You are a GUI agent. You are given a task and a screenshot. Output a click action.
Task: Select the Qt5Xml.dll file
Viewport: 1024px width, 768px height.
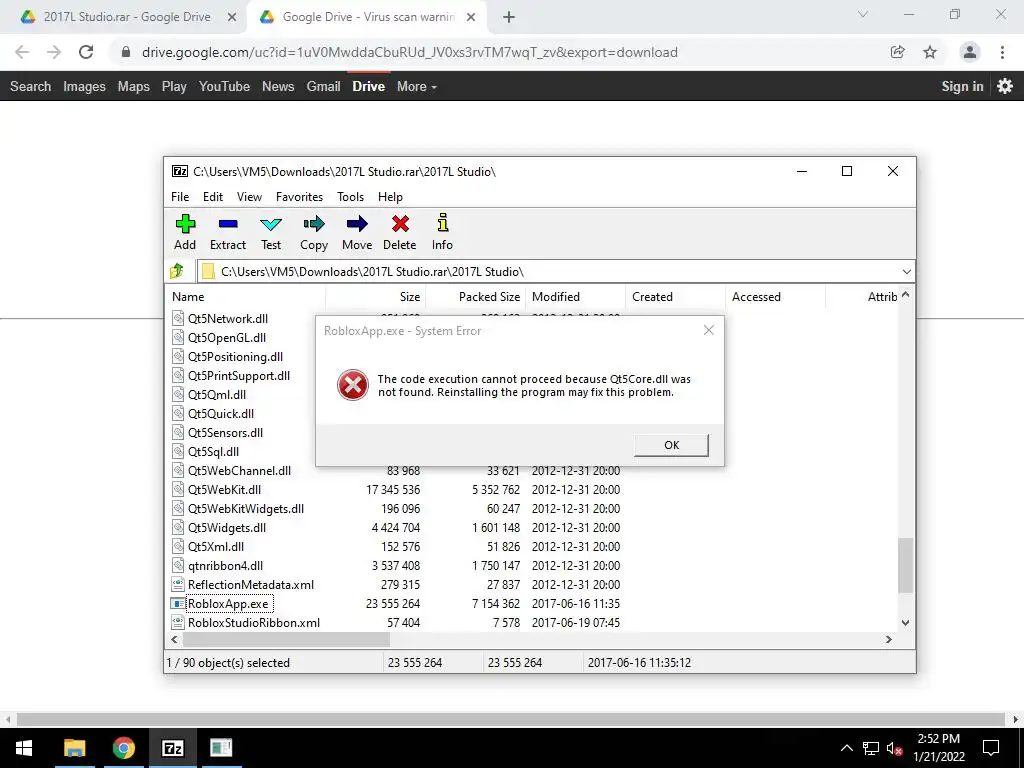[216, 546]
